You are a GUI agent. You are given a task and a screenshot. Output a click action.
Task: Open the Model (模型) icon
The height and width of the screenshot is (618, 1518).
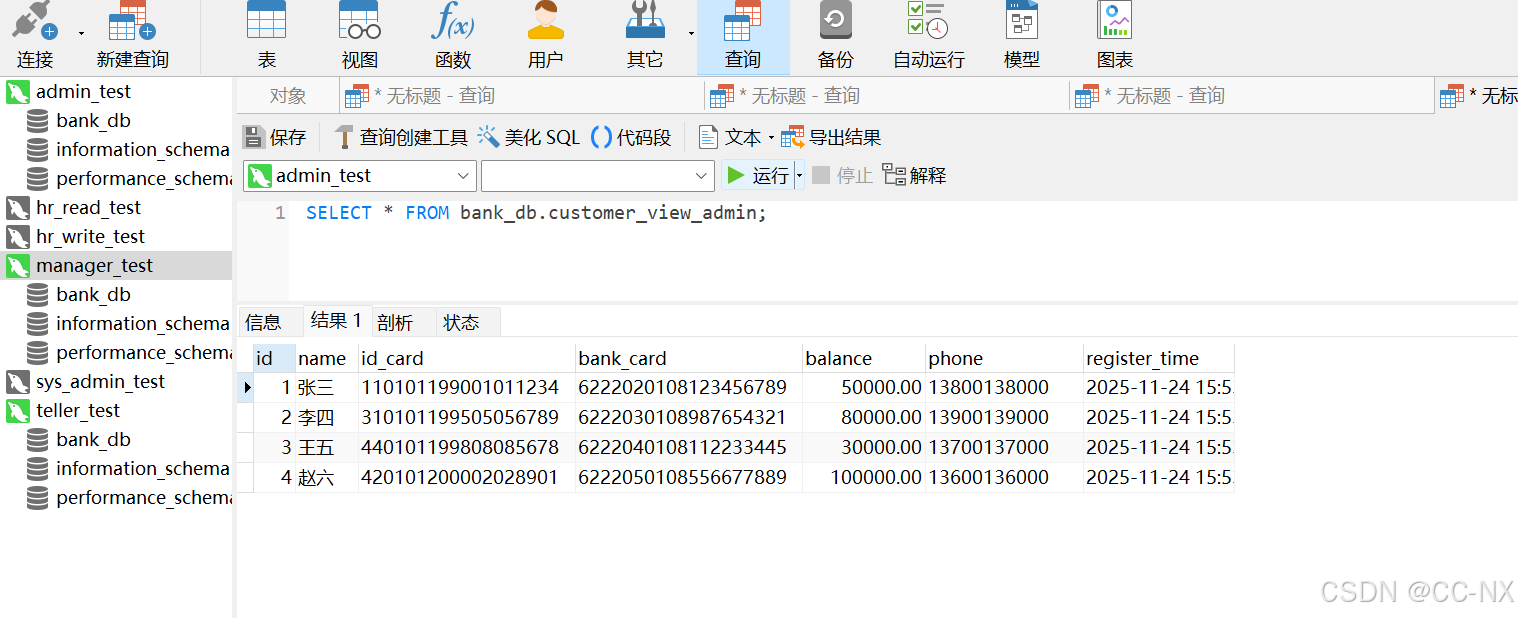pos(1021,20)
